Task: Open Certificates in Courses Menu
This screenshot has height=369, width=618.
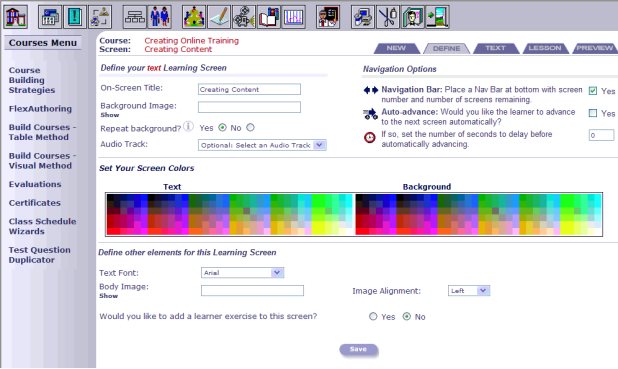Action: [35, 203]
